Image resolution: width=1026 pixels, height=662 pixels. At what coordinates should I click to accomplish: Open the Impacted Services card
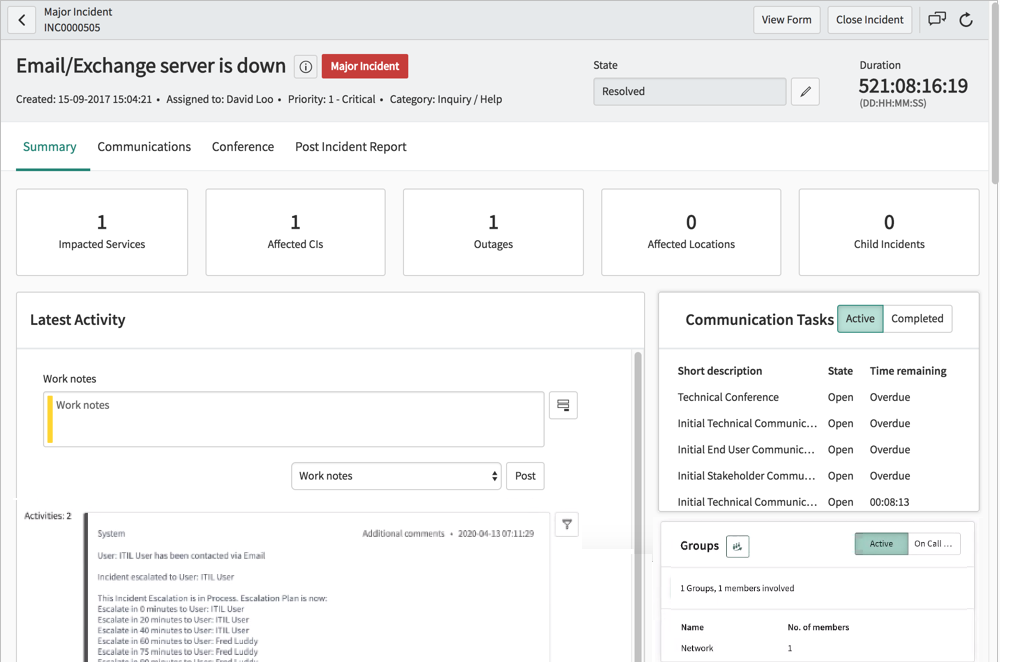click(102, 232)
